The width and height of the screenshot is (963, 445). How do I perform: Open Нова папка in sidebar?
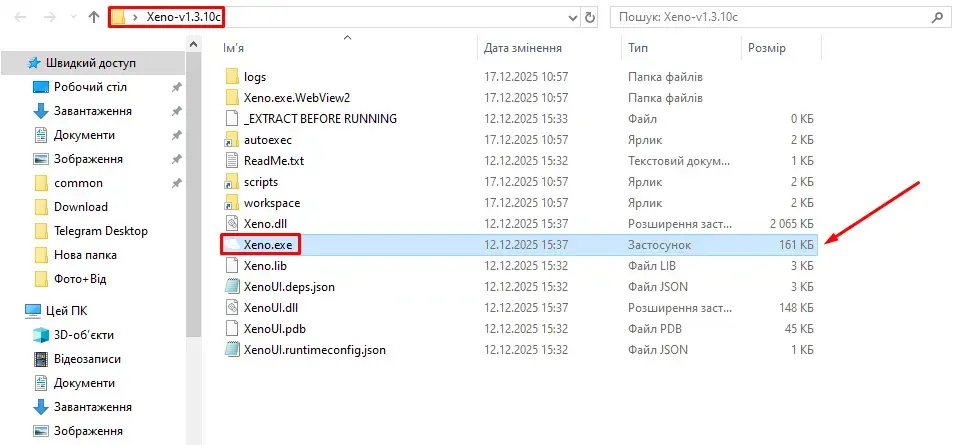point(85,255)
